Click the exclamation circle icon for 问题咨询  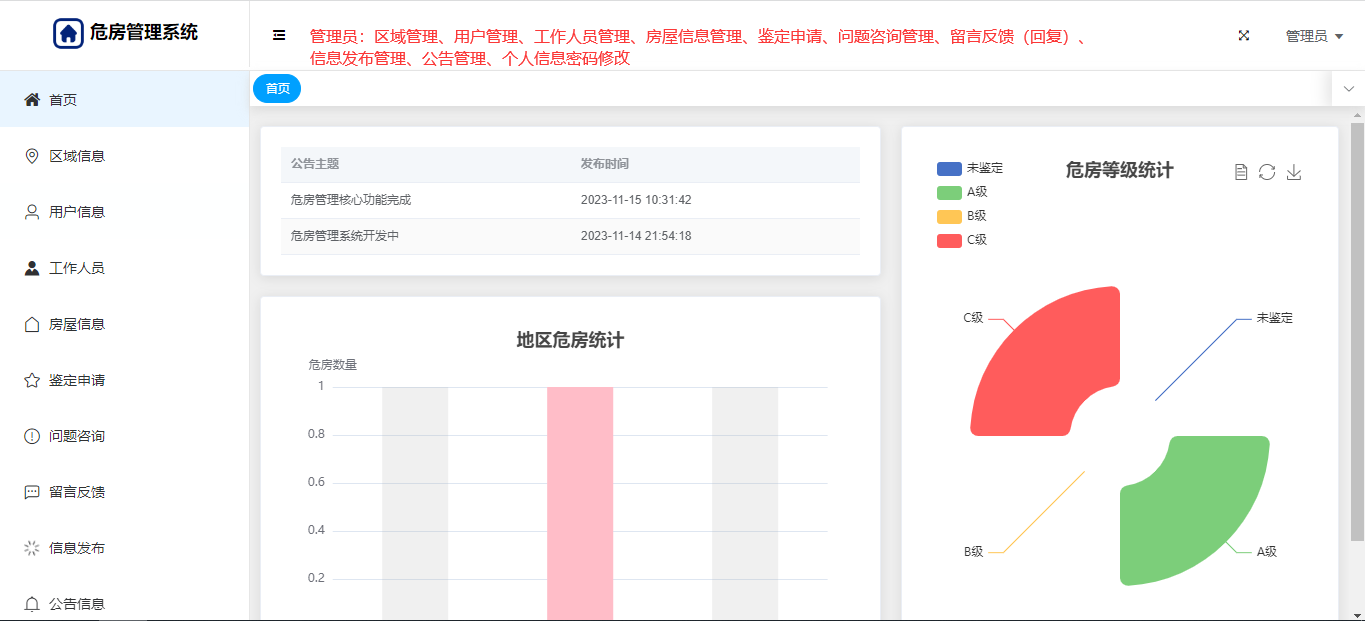pos(32,436)
